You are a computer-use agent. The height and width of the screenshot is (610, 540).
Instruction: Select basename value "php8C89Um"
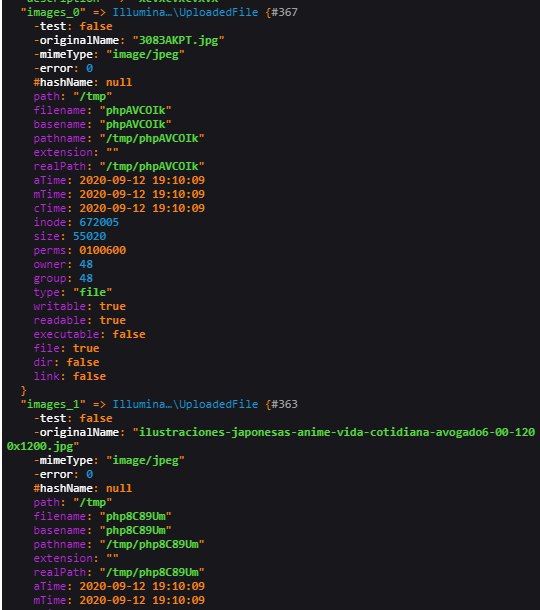click(x=135, y=531)
